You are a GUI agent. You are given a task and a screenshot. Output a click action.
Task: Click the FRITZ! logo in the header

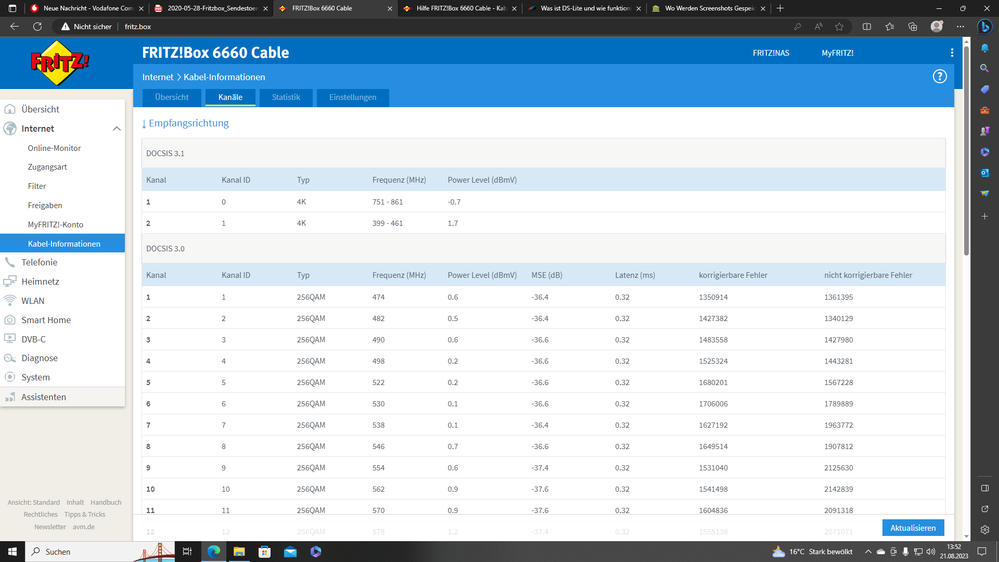tap(60, 62)
